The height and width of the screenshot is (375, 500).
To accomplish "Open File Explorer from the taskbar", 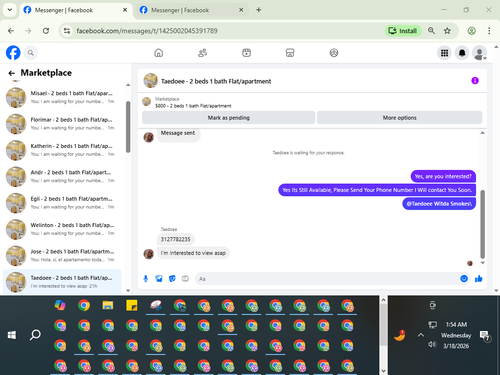I will (108, 305).
